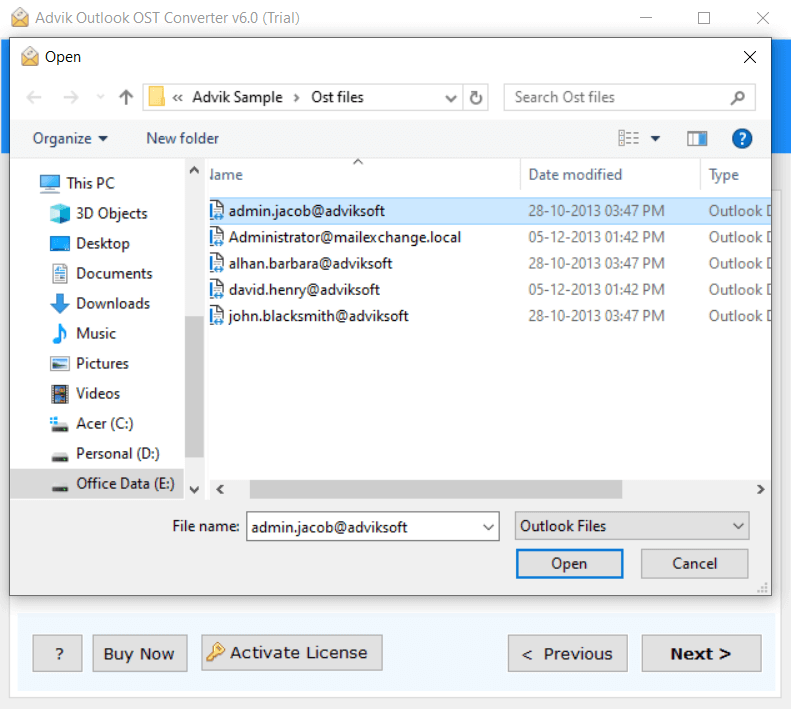The image size is (791, 709).
Task: Open the view options dropdown arrow
Action: tap(655, 138)
